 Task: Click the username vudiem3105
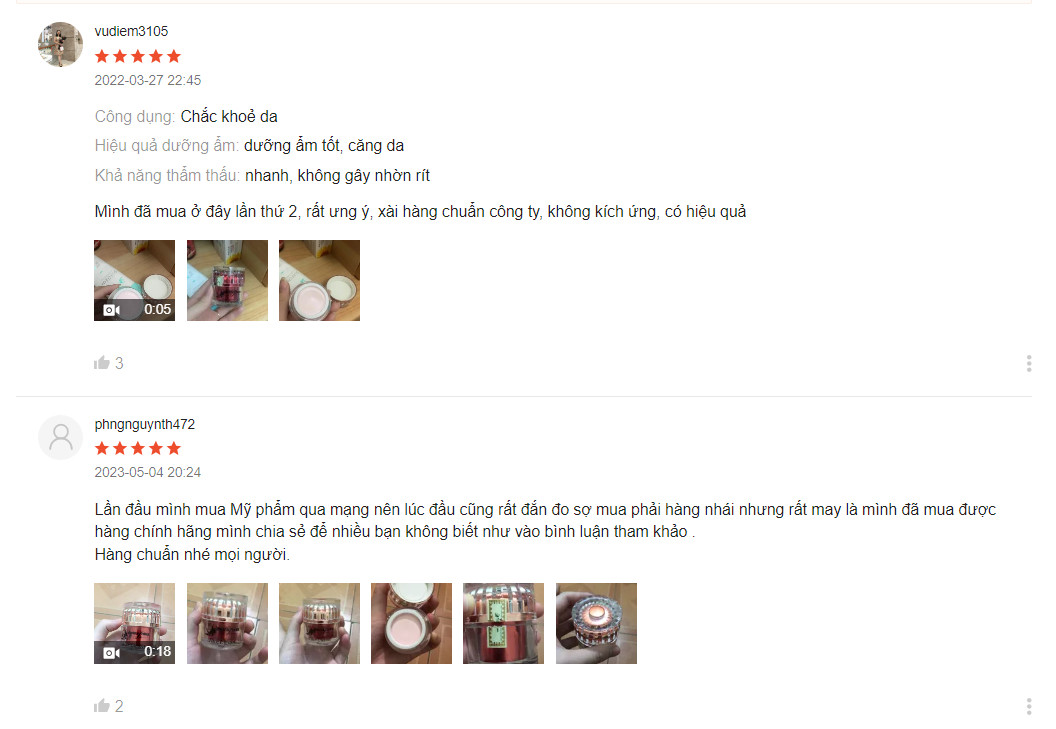(131, 31)
